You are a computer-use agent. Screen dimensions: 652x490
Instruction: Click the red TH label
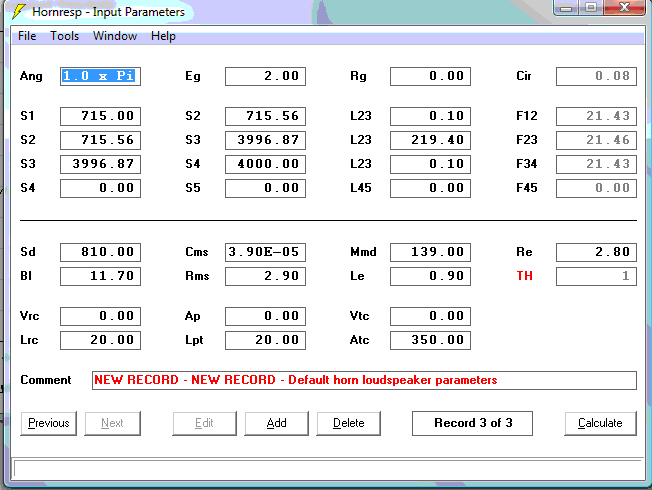click(524, 276)
